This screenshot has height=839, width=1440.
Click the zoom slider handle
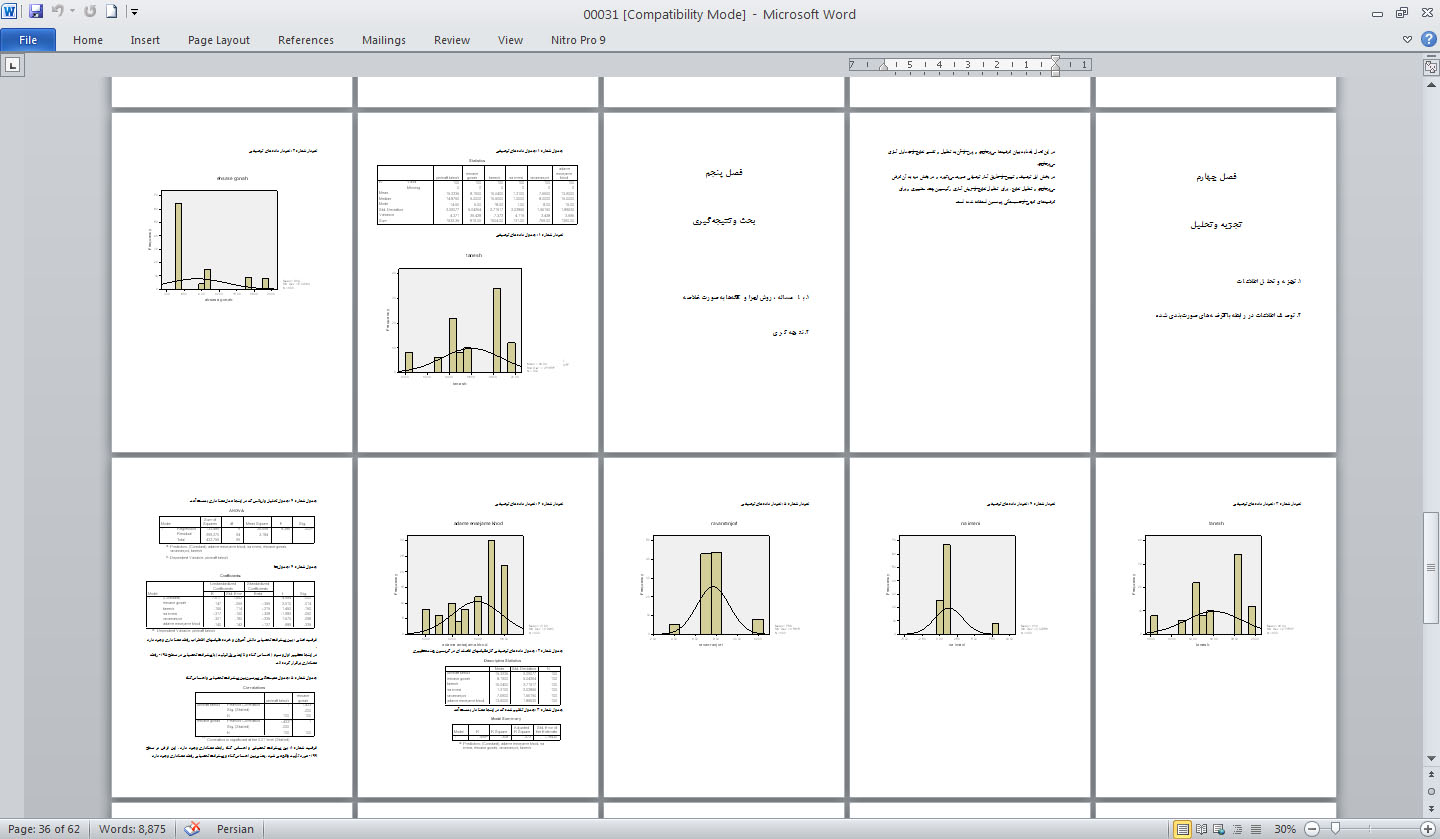(x=1337, y=829)
